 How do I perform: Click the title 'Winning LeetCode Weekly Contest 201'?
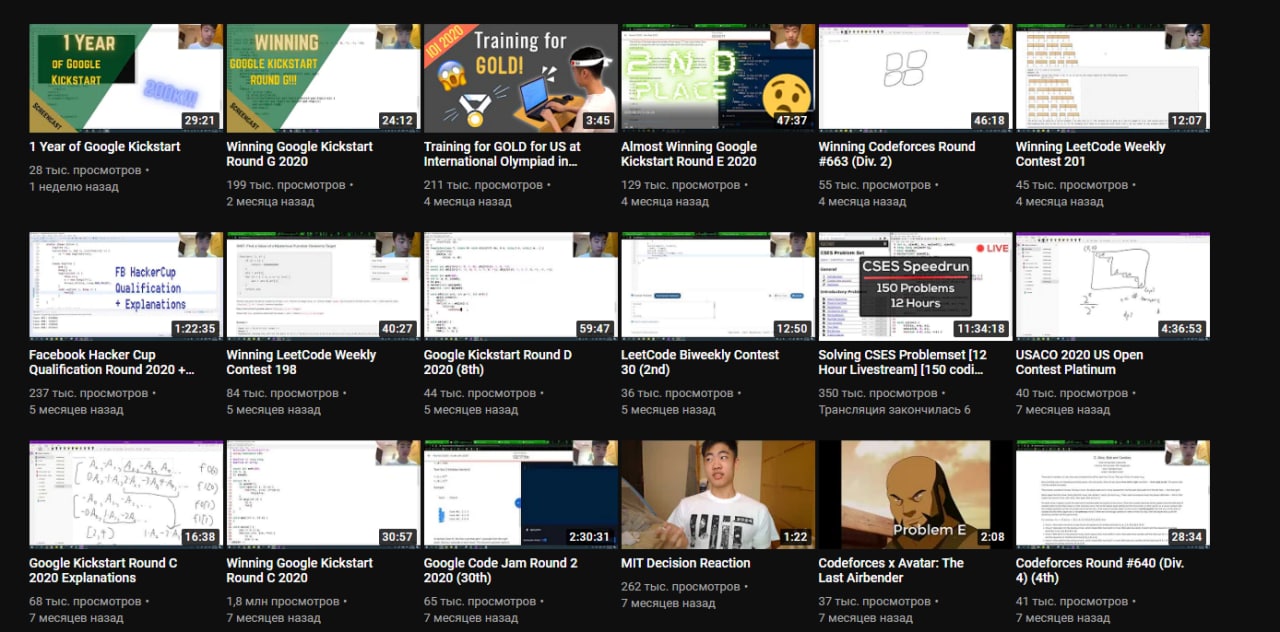pos(1091,154)
